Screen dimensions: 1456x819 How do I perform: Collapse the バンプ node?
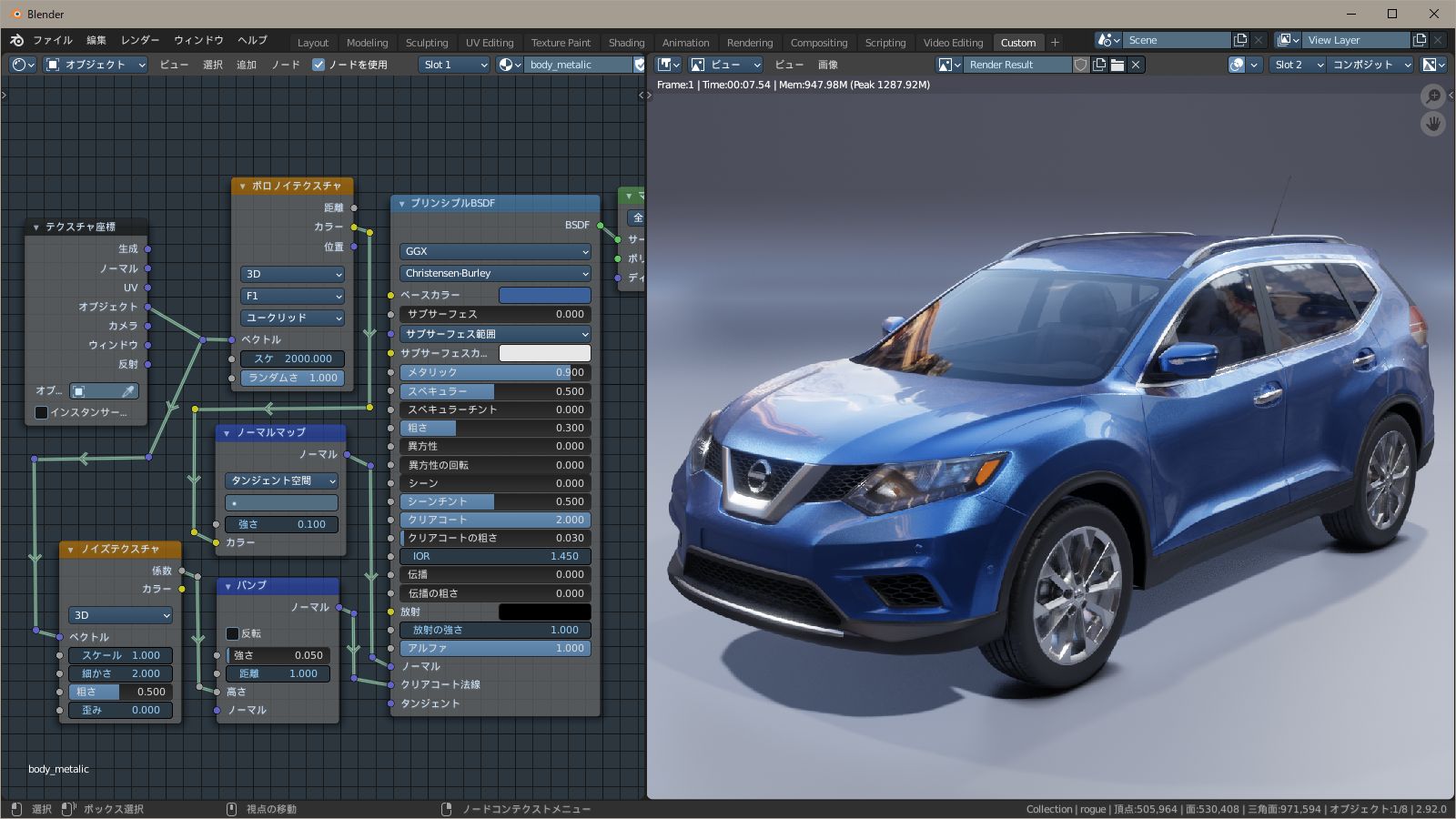[x=227, y=585]
